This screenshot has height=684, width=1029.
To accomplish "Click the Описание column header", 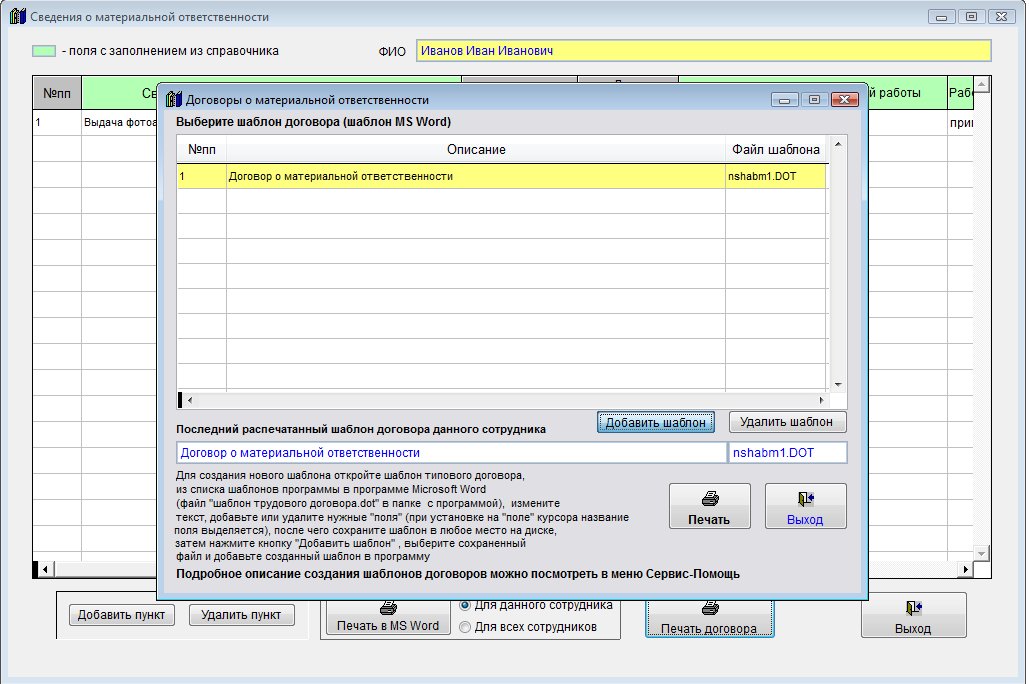I will (476, 150).
